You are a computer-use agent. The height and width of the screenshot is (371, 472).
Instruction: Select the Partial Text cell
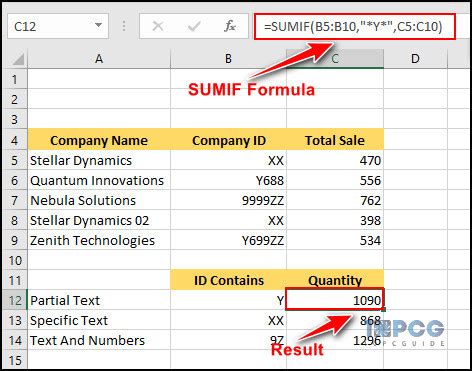(99, 300)
